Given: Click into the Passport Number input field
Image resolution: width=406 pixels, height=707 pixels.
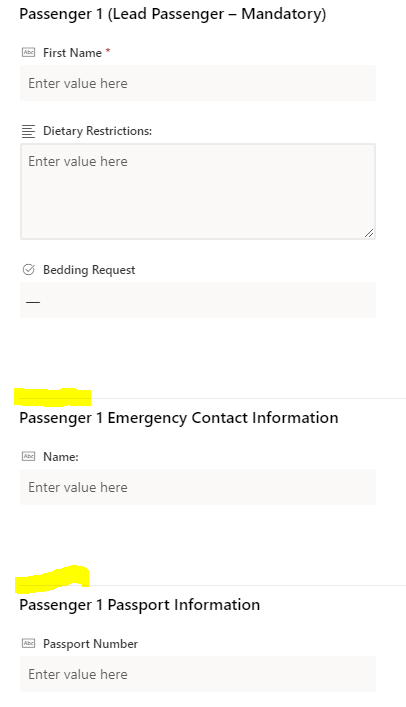Looking at the screenshot, I should 198,674.
